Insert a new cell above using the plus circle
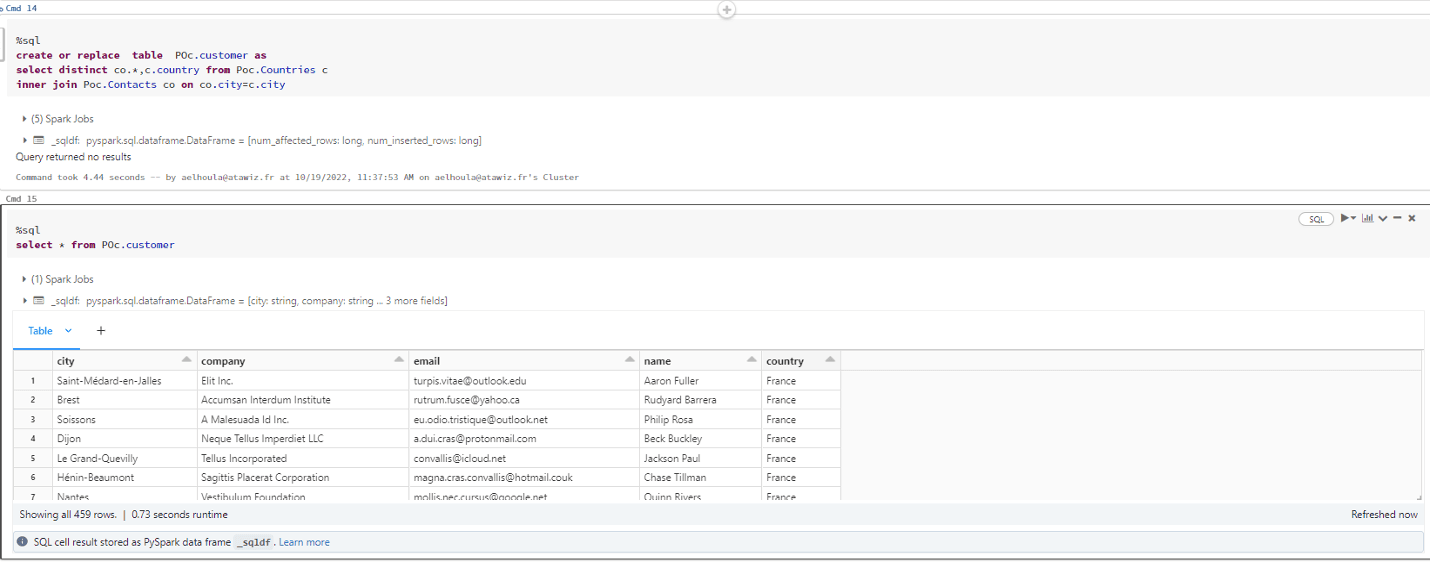Screen dimensions: 1430x562 coord(727,9)
